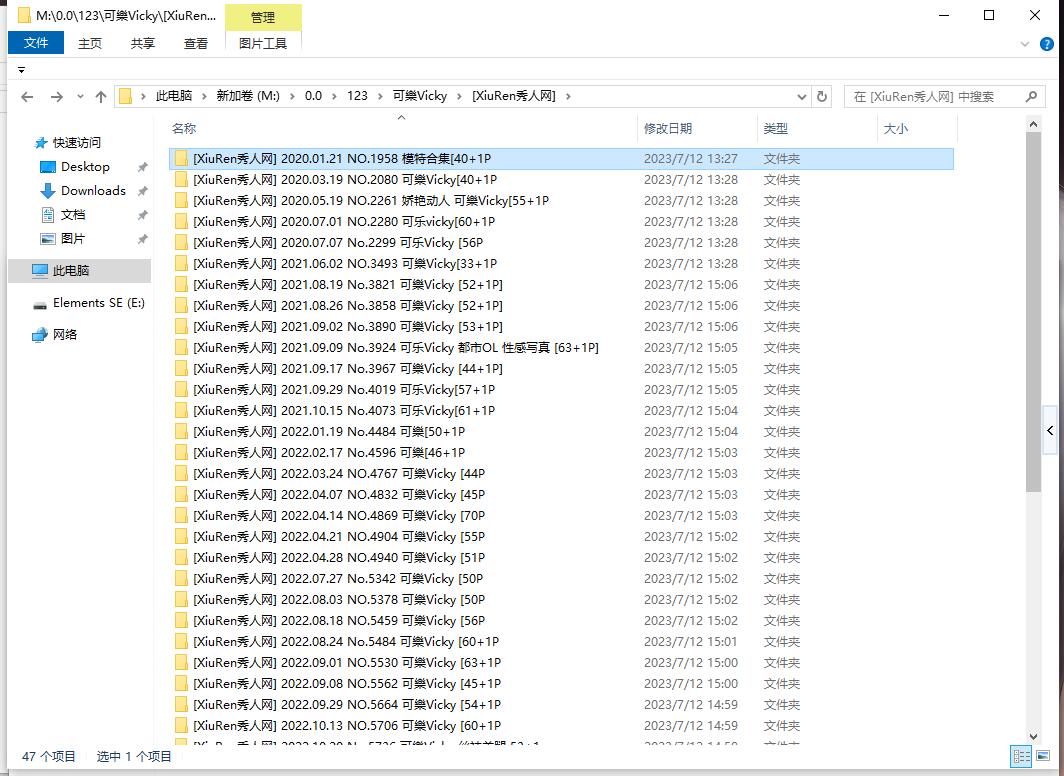The height and width of the screenshot is (776, 1064).
Task: Click 可樂Vicky breadcrumb in address bar
Action: pyautogui.click(x=420, y=96)
